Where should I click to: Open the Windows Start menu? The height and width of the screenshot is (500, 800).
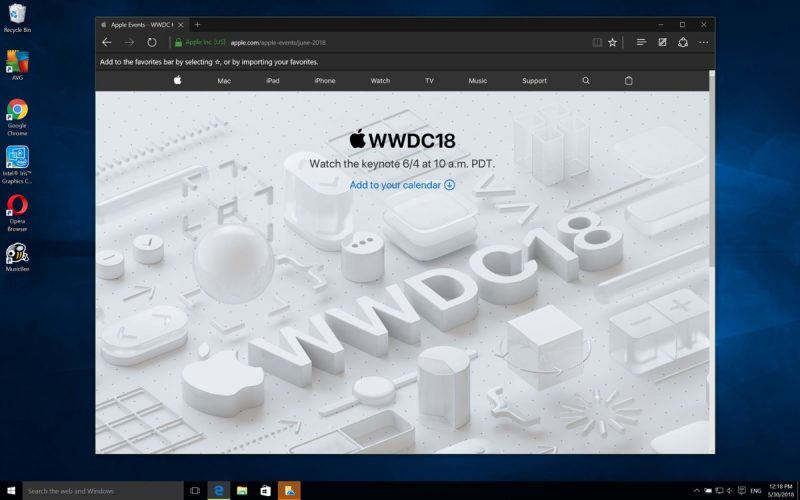coord(11,491)
